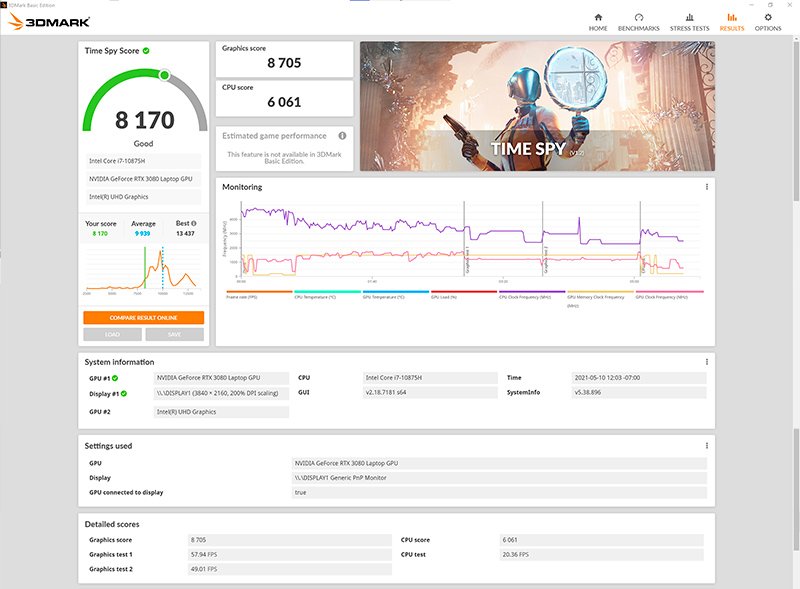The width and height of the screenshot is (800, 589).
Task: Click Detailed scores CPU score 6 061 field
Action: click(x=602, y=539)
